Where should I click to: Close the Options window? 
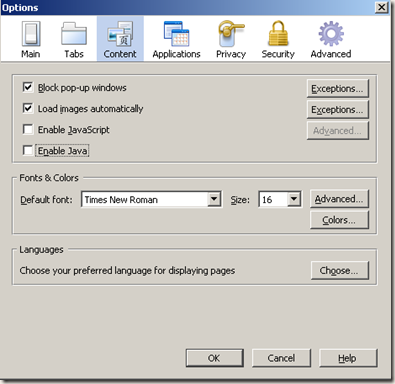point(381,7)
